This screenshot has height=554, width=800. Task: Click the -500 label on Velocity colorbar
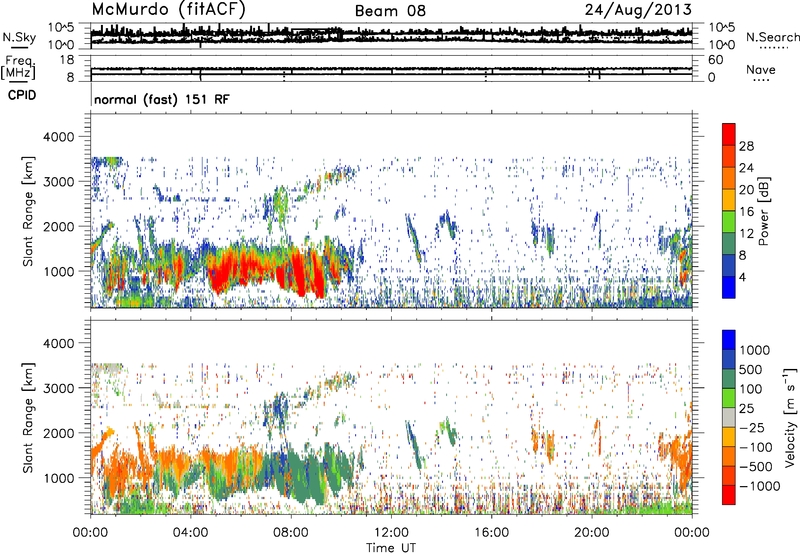[756, 466]
